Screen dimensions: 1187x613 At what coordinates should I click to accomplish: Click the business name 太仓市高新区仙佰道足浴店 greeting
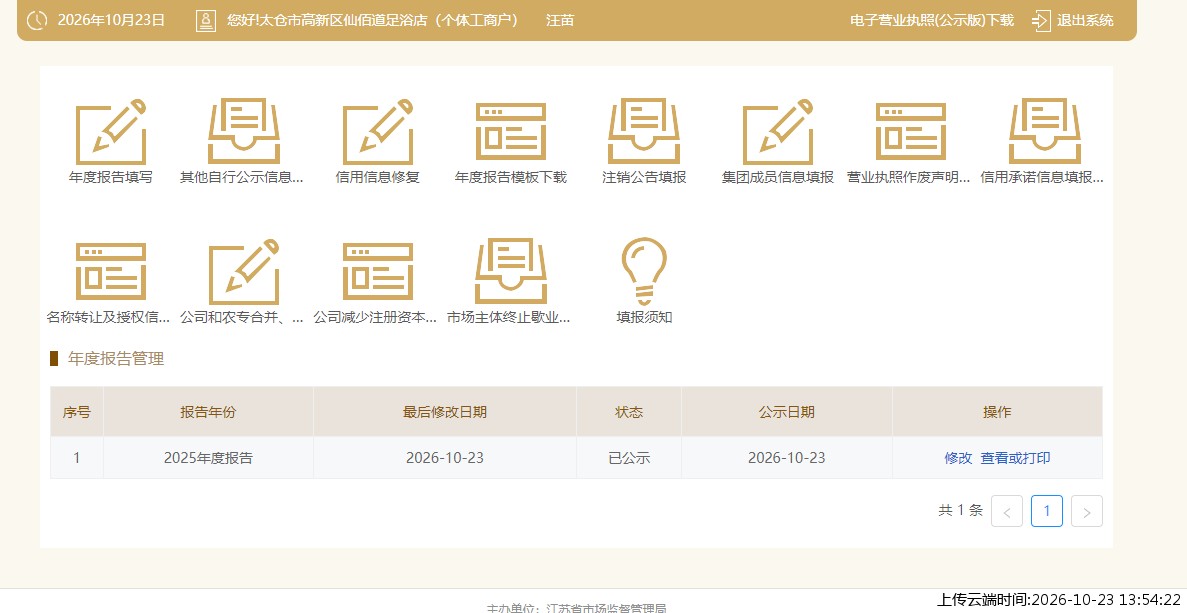(x=373, y=20)
